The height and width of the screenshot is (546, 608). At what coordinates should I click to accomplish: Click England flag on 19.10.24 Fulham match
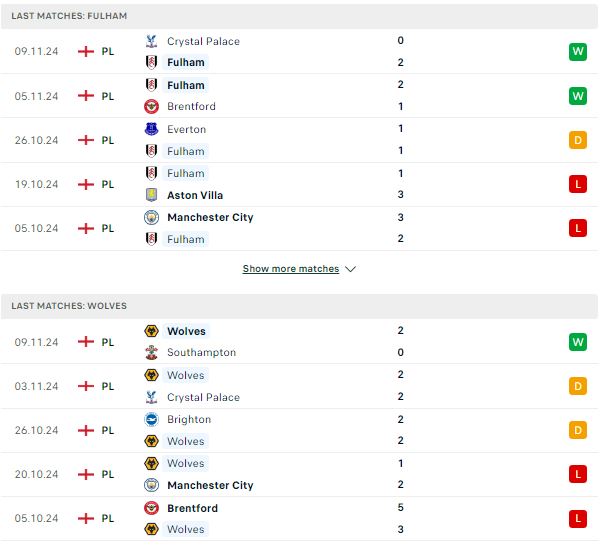(x=86, y=184)
